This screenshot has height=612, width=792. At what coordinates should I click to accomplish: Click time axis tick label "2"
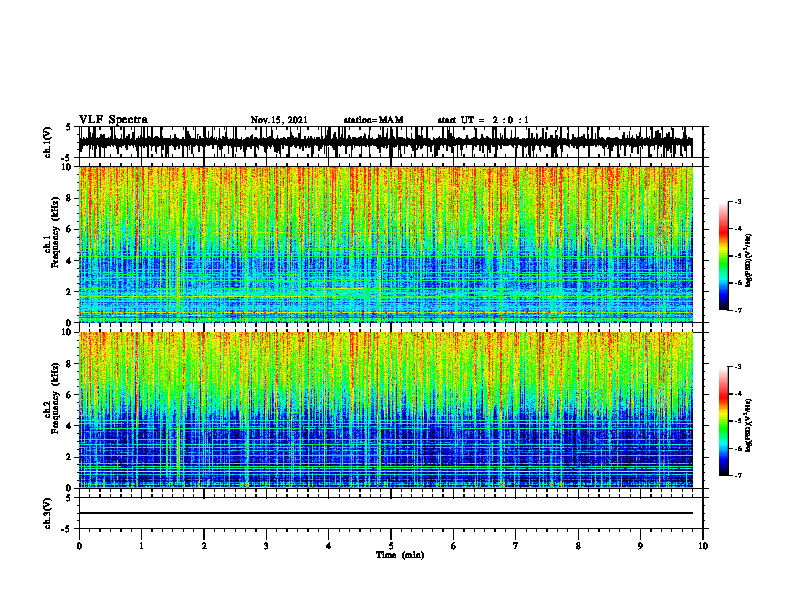204,546
